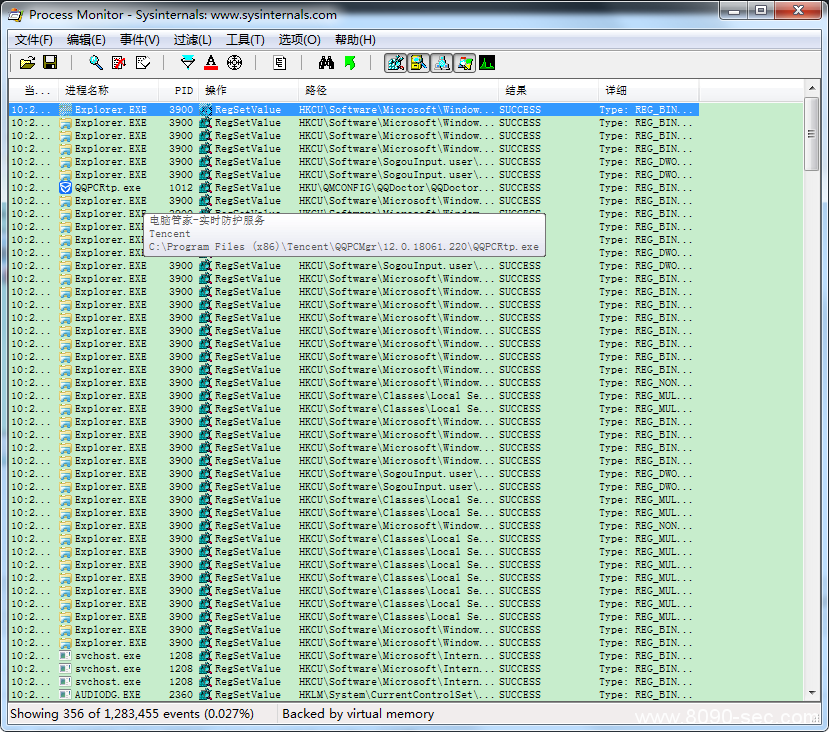The height and width of the screenshot is (732, 829).
Task: Toggle capture with the magnifying glass icon
Action: [x=96, y=63]
